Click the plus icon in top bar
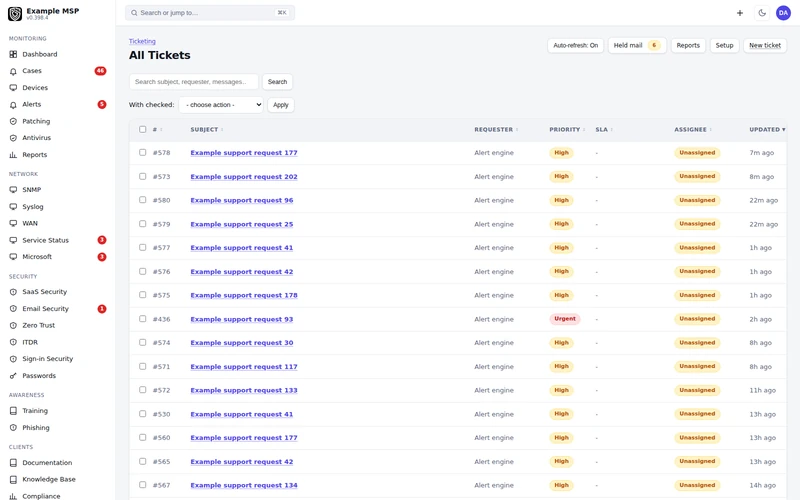This screenshot has width=800, height=500. [740, 13]
